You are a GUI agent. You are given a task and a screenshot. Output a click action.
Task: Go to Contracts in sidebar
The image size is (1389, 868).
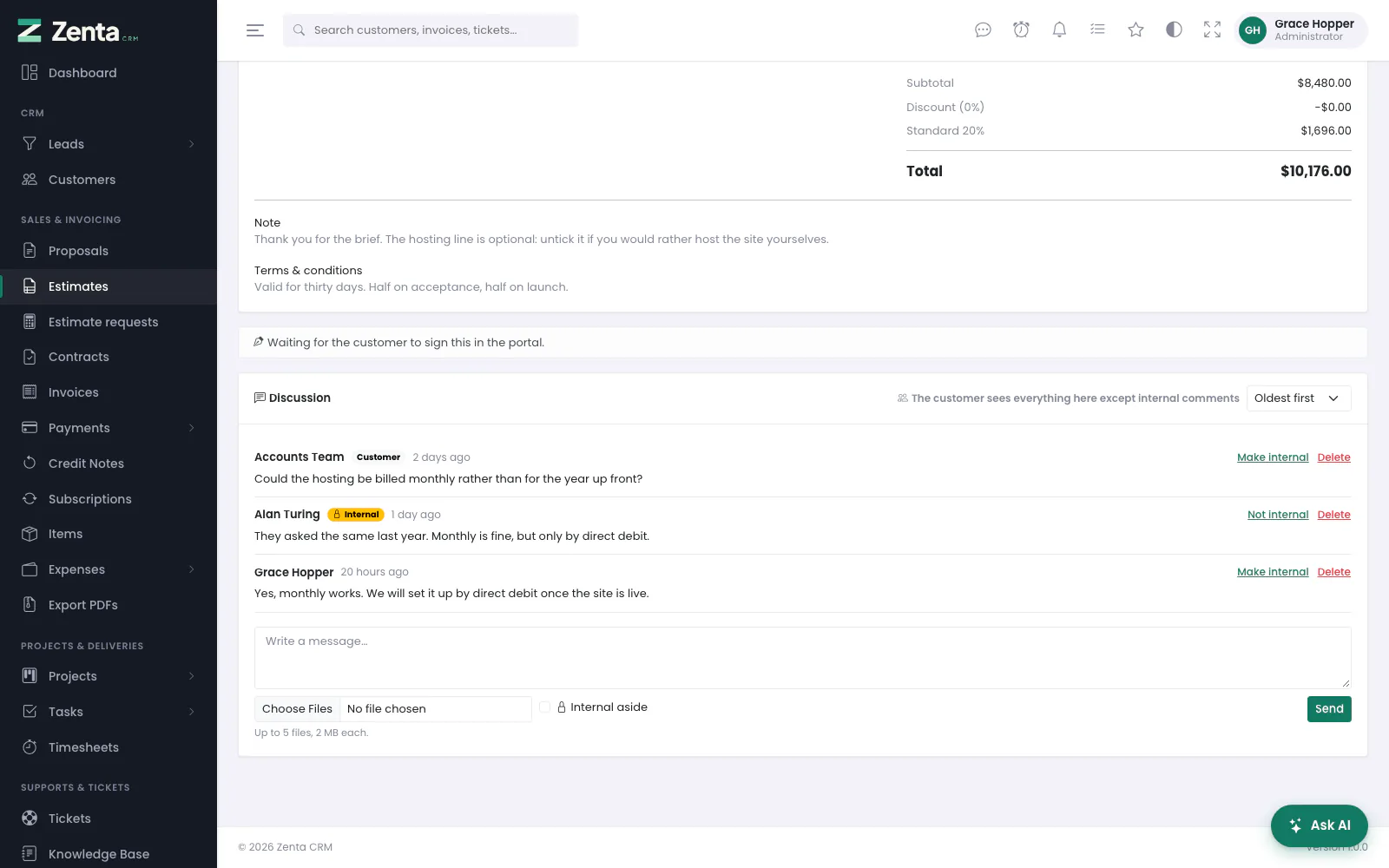109,357
